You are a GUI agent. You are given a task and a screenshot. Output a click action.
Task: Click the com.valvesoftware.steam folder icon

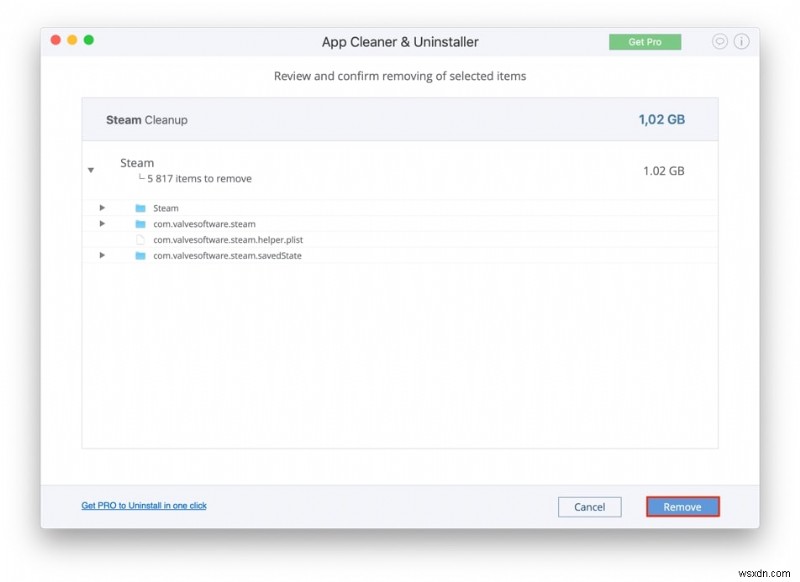(143, 224)
